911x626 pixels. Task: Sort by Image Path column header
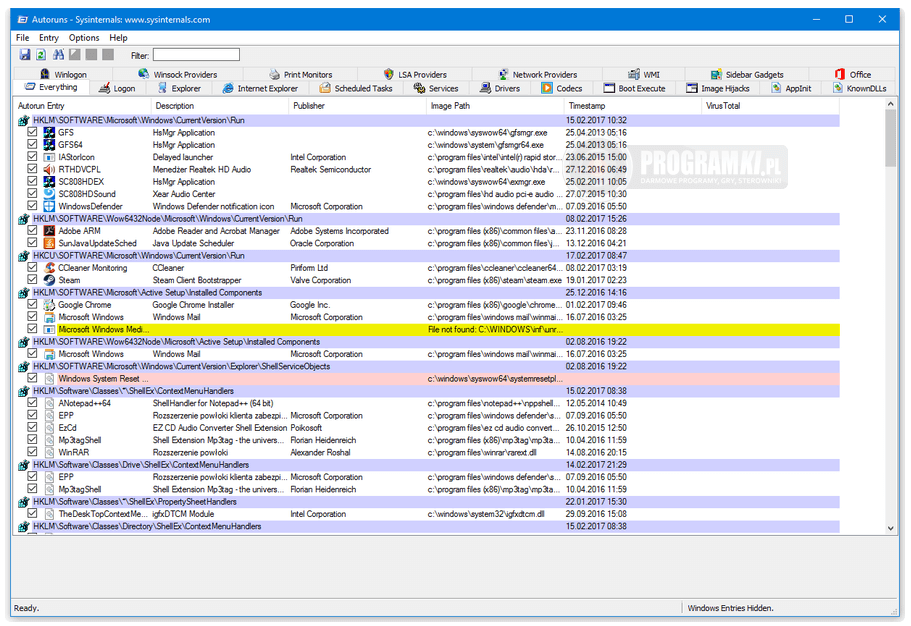tap(495, 106)
